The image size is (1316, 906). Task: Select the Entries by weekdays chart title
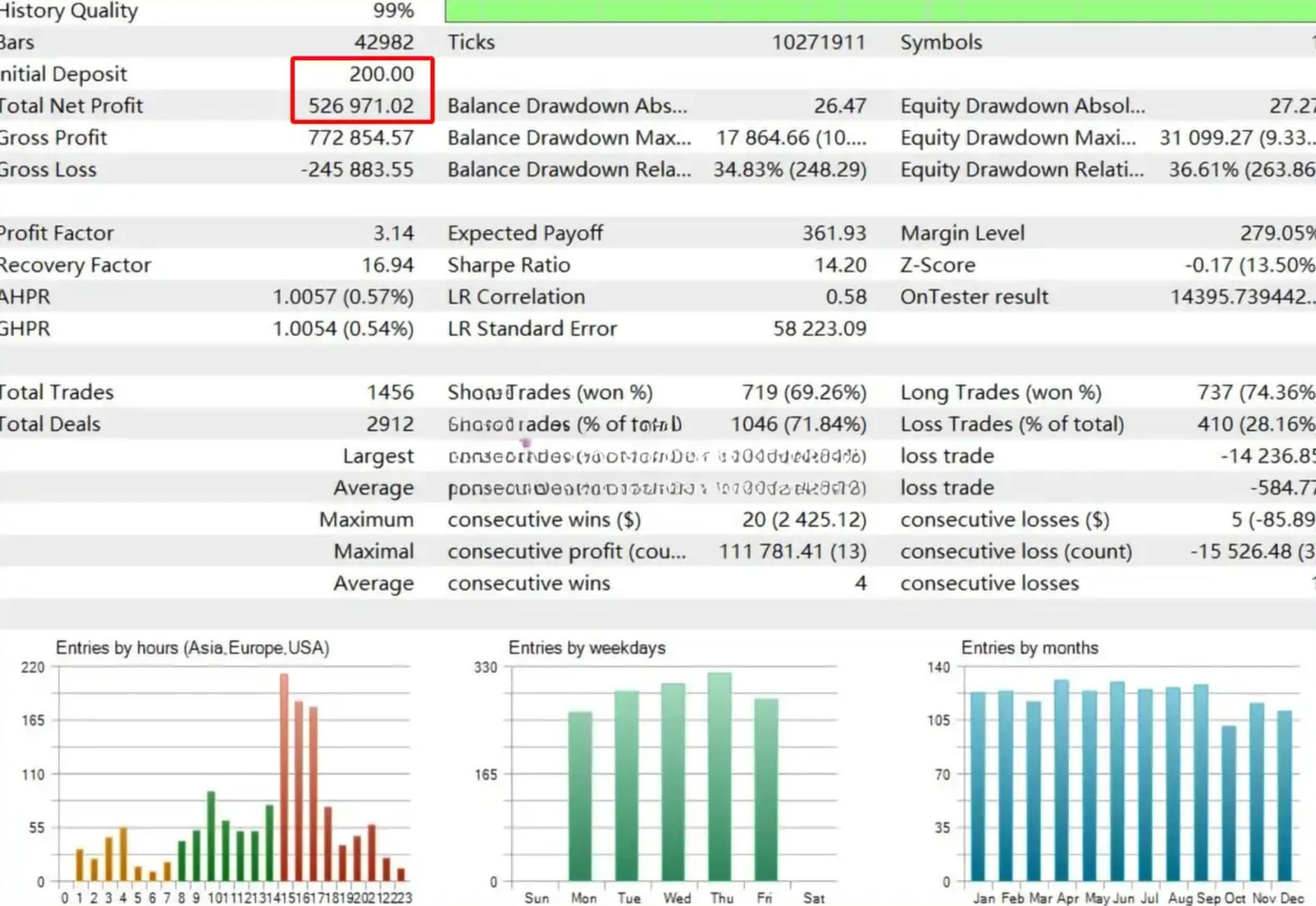pyautogui.click(x=587, y=648)
